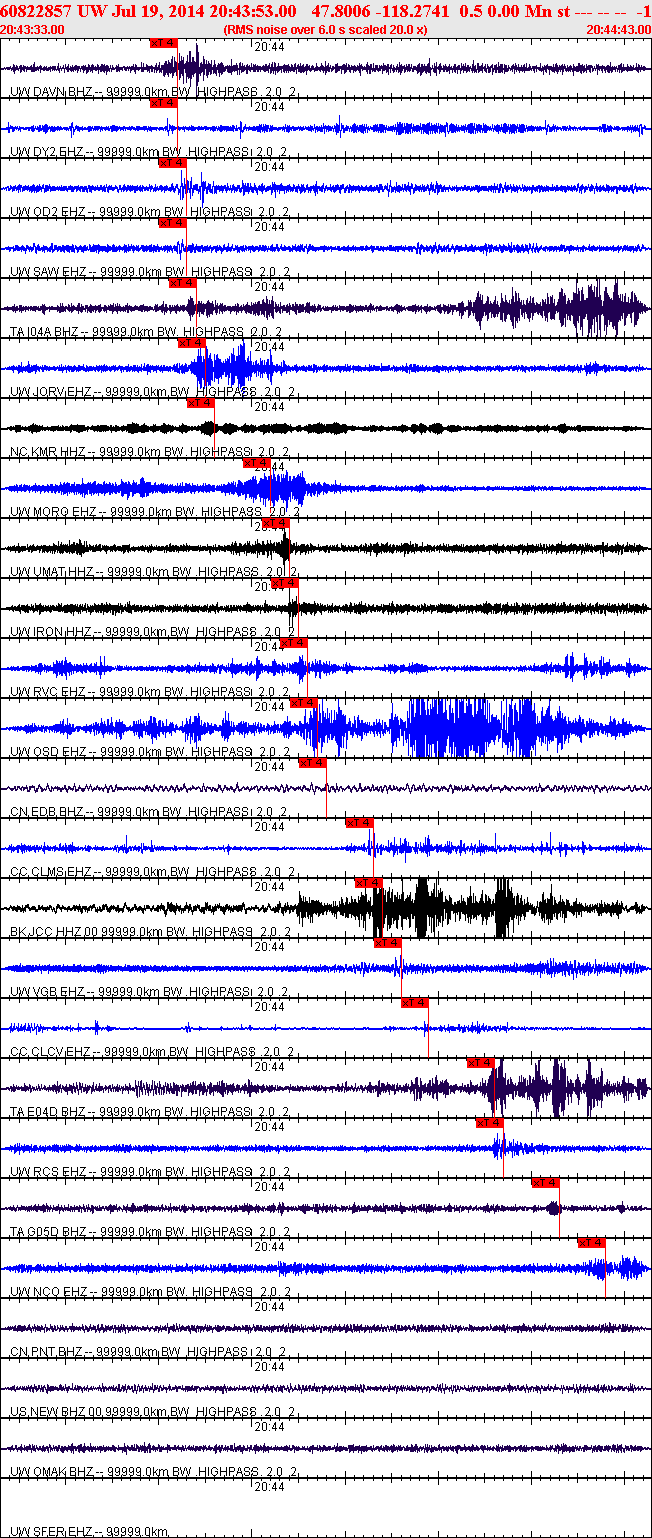Viewport: 652px width, 1538px height.
Task: Click the UW JORV EHZ station label
Action: (51, 391)
